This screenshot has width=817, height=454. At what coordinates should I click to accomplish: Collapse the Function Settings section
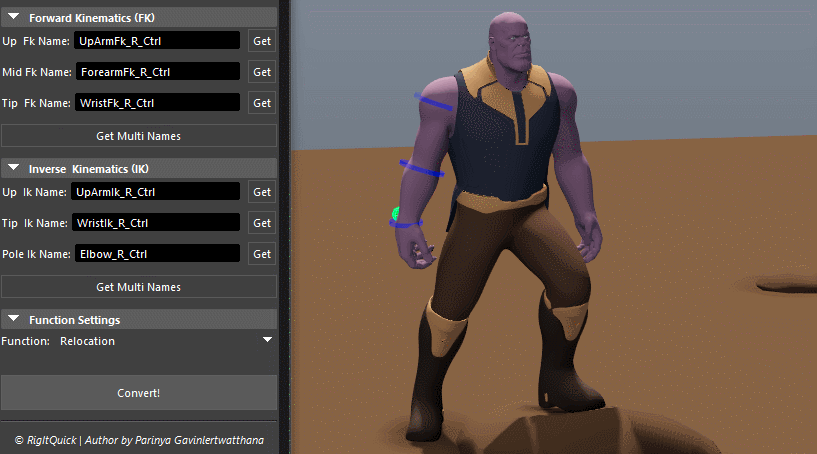14,319
